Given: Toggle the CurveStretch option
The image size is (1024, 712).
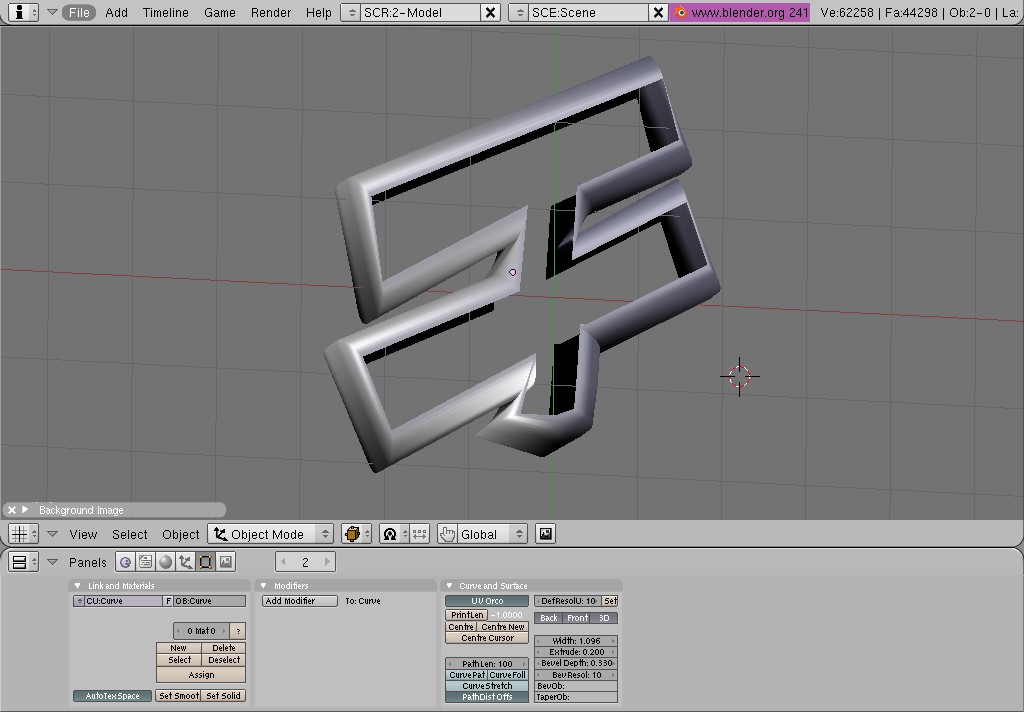Looking at the screenshot, I should [486, 686].
